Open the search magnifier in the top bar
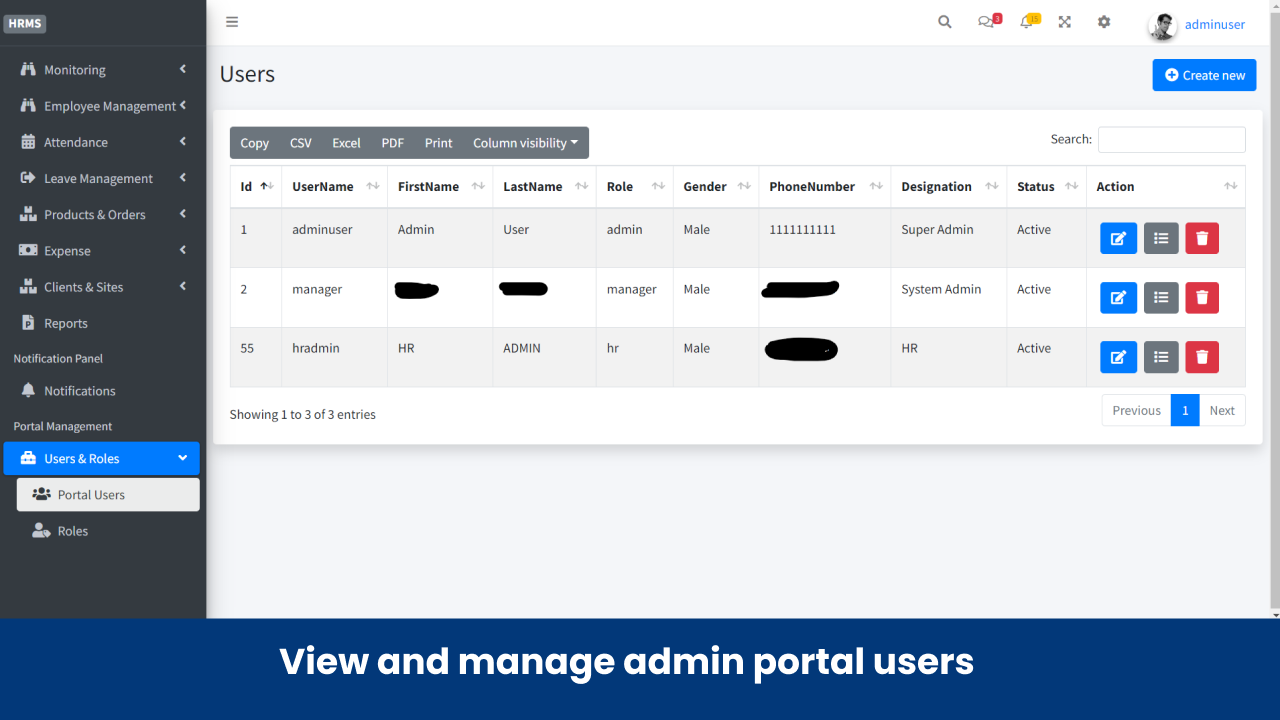 [944, 22]
